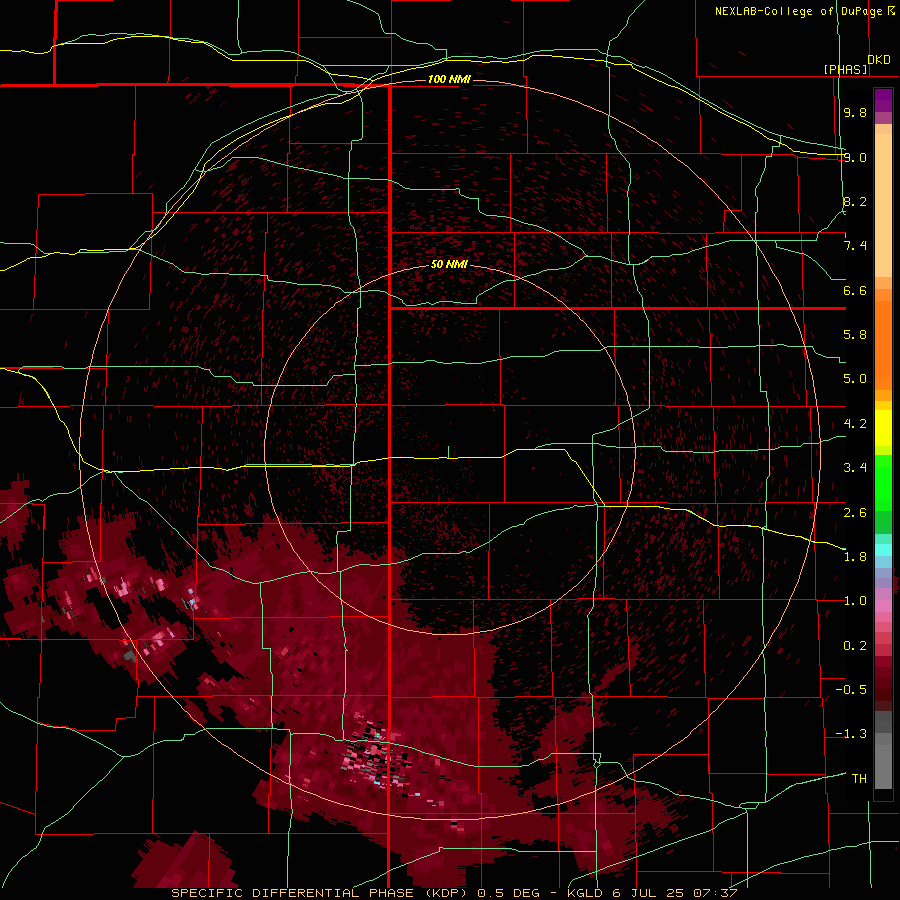Pick the cyan segment of the color bar
Viewport: 900px width, 900px height.
[883, 549]
